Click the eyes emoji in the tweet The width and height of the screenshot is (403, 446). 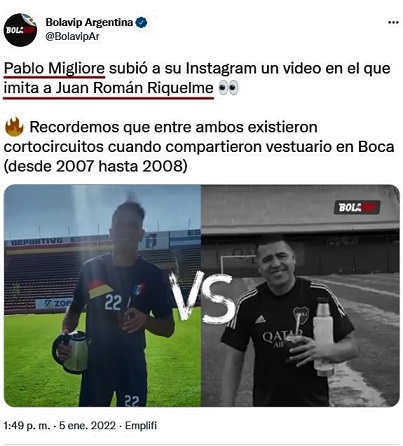click(x=228, y=88)
